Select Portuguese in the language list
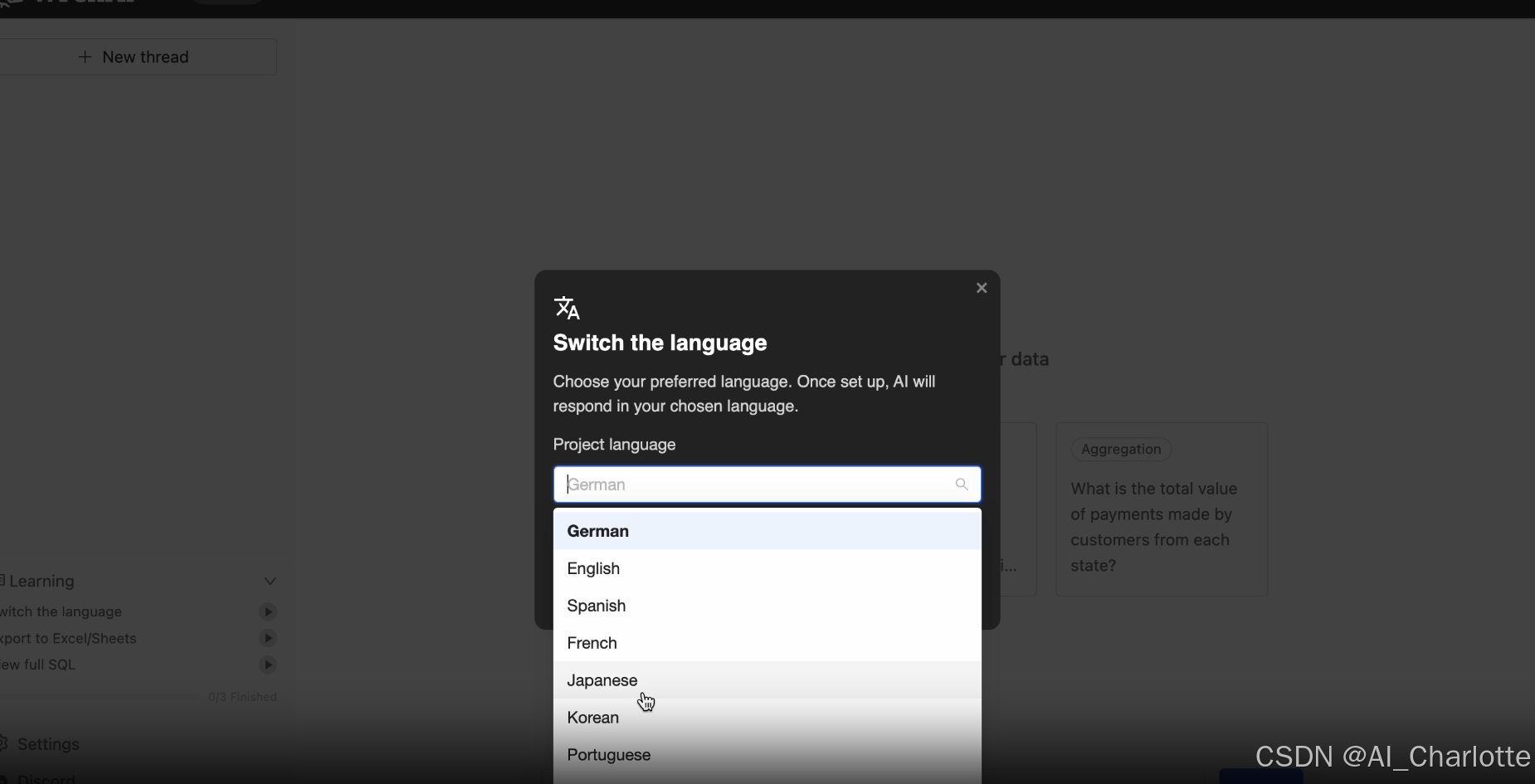 (x=767, y=755)
